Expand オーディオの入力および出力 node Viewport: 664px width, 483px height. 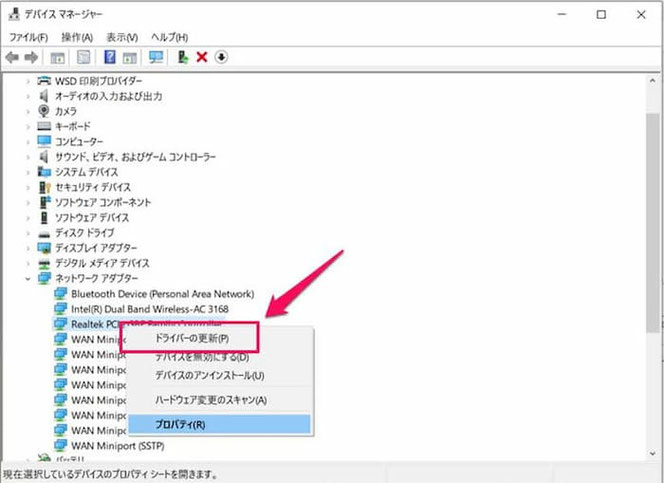28,96
